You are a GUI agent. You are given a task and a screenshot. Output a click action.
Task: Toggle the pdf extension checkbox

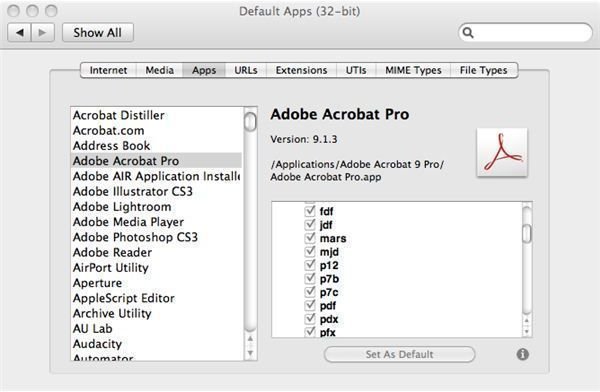pyautogui.click(x=310, y=305)
